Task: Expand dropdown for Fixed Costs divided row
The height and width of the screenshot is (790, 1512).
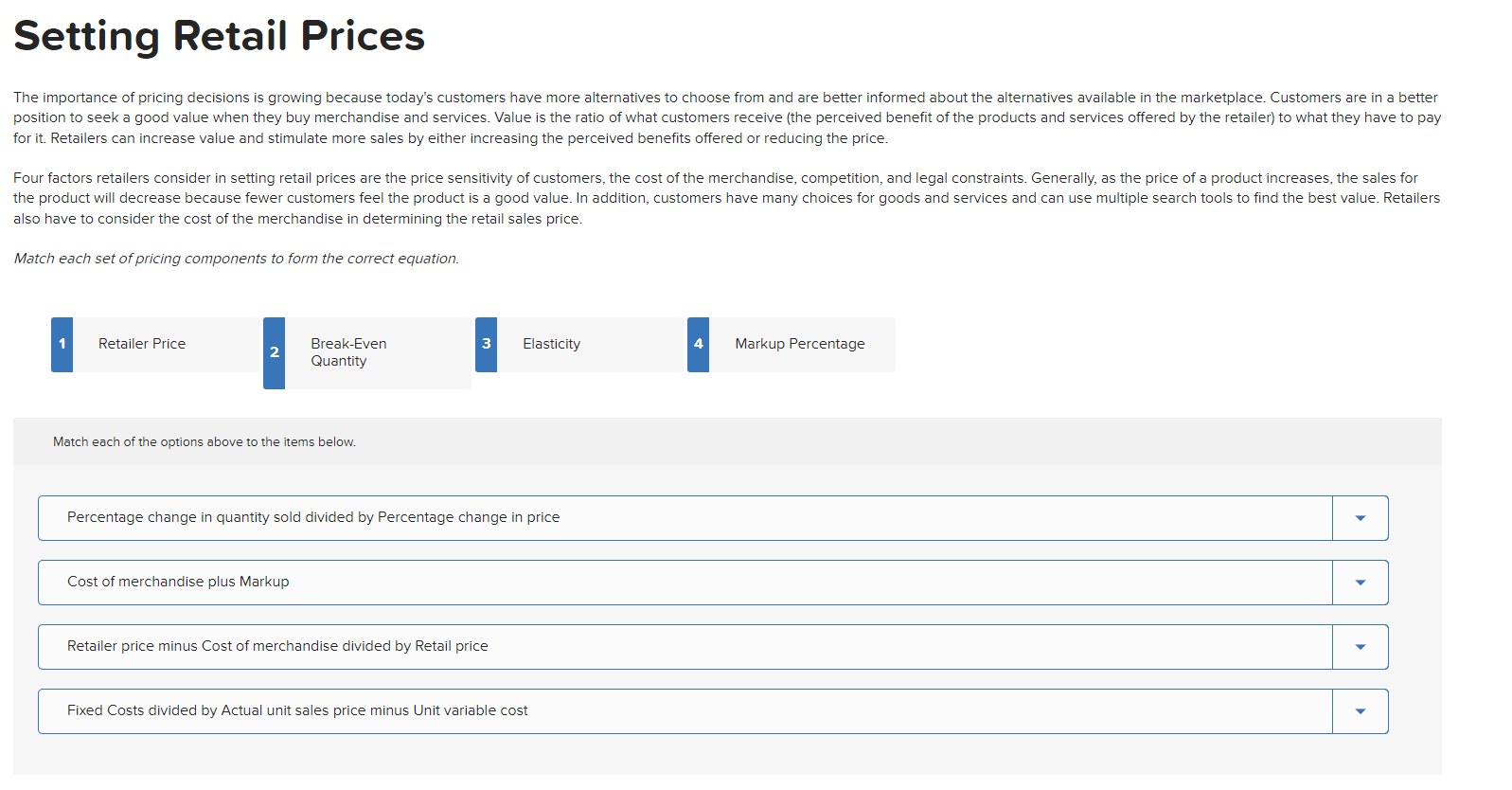Action: [x=1360, y=711]
